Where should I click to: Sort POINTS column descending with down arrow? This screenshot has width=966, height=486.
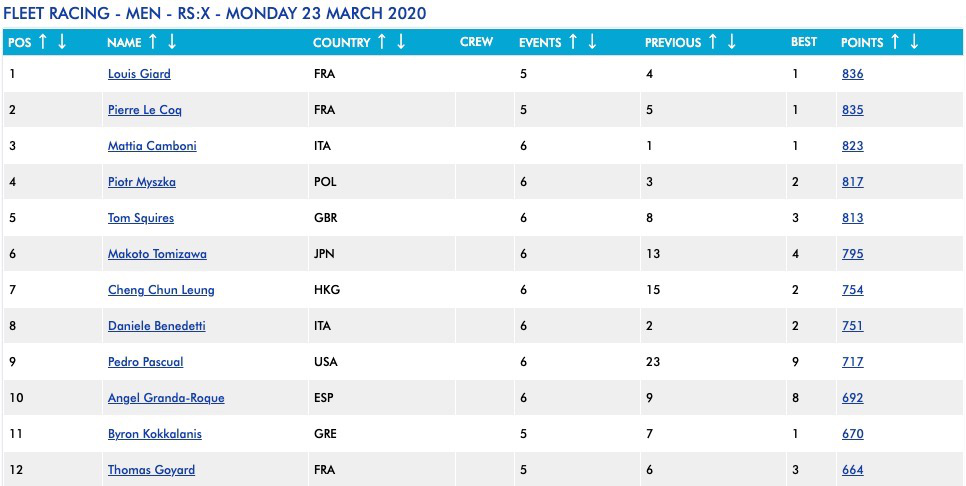click(x=914, y=42)
